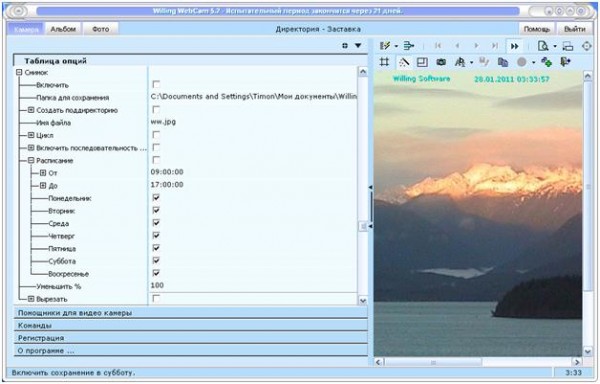The width and height of the screenshot is (600, 384).
Task: Expand the От time node
Action: pyautogui.click(x=43, y=173)
